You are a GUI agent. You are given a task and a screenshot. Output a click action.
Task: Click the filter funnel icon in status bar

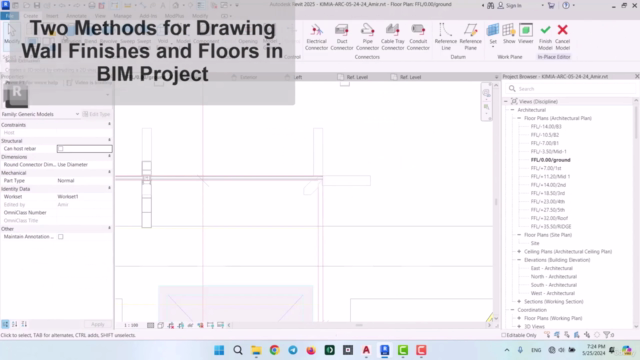[608, 335]
